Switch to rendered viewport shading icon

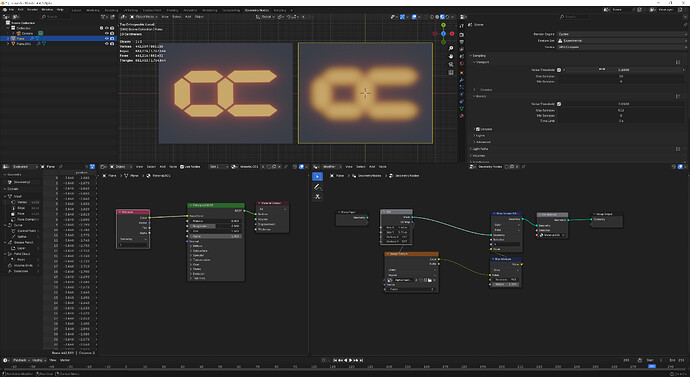(448, 17)
